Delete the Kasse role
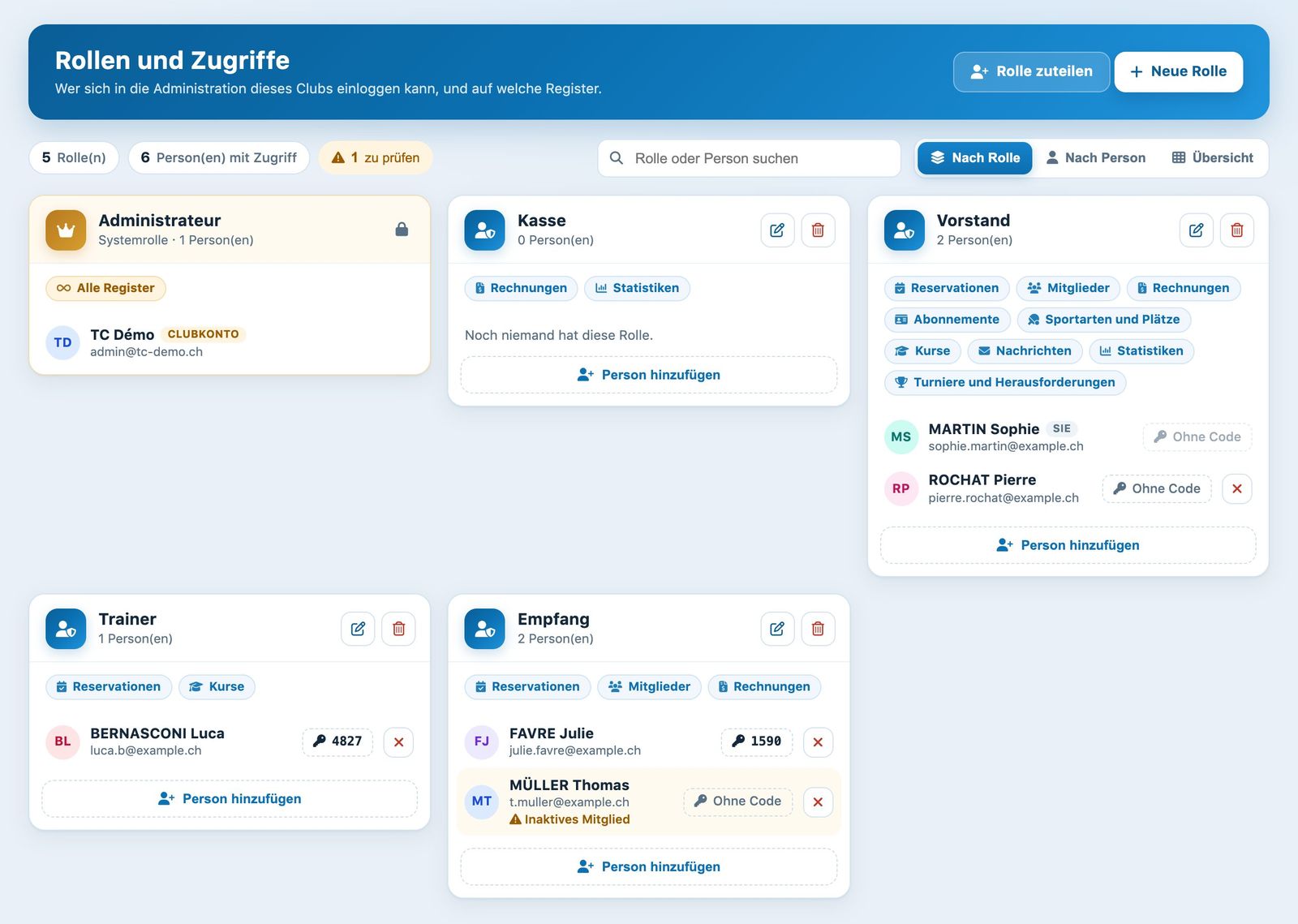Image resolution: width=1298 pixels, height=924 pixels. click(818, 230)
